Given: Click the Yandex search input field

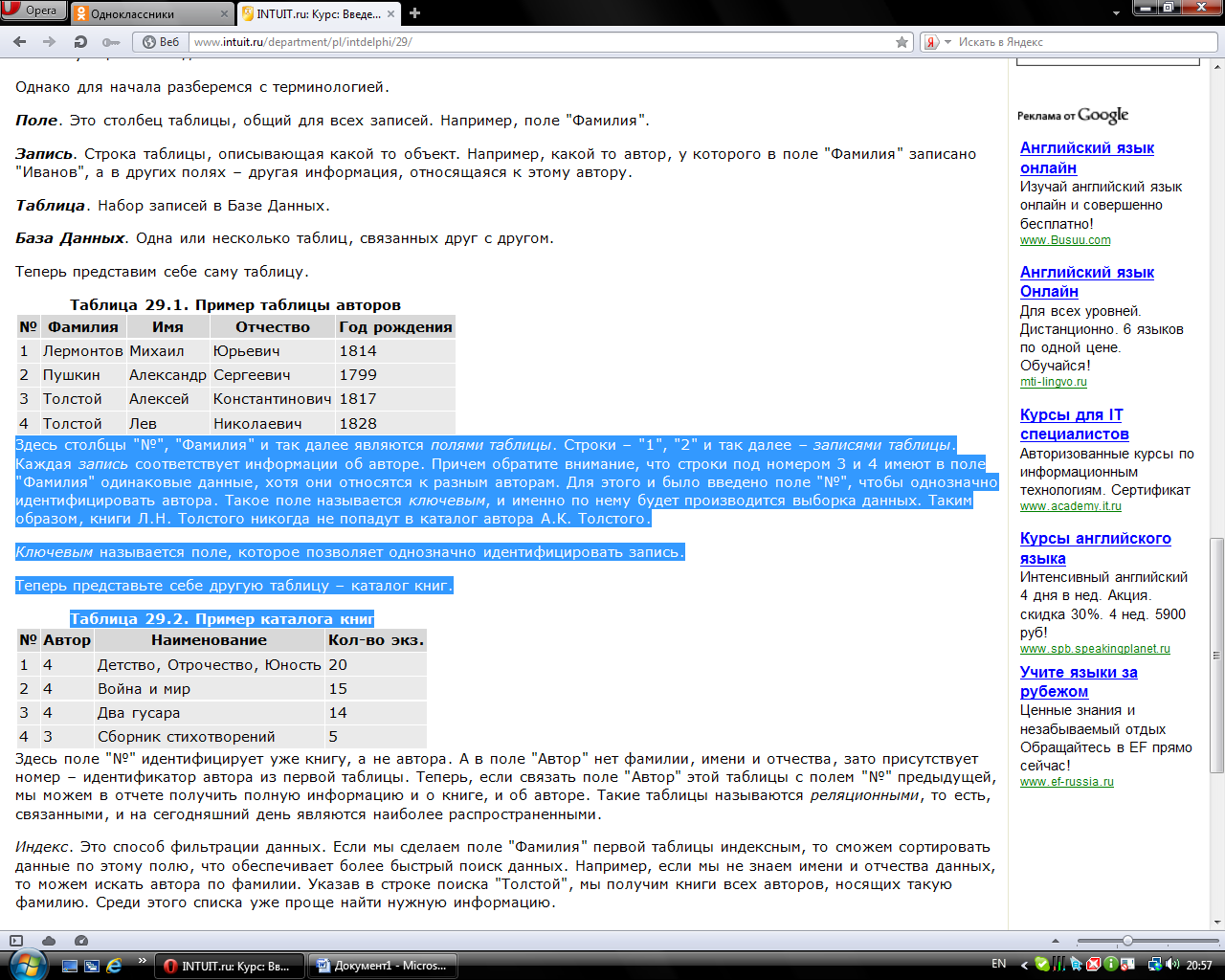Looking at the screenshot, I should [1085, 42].
